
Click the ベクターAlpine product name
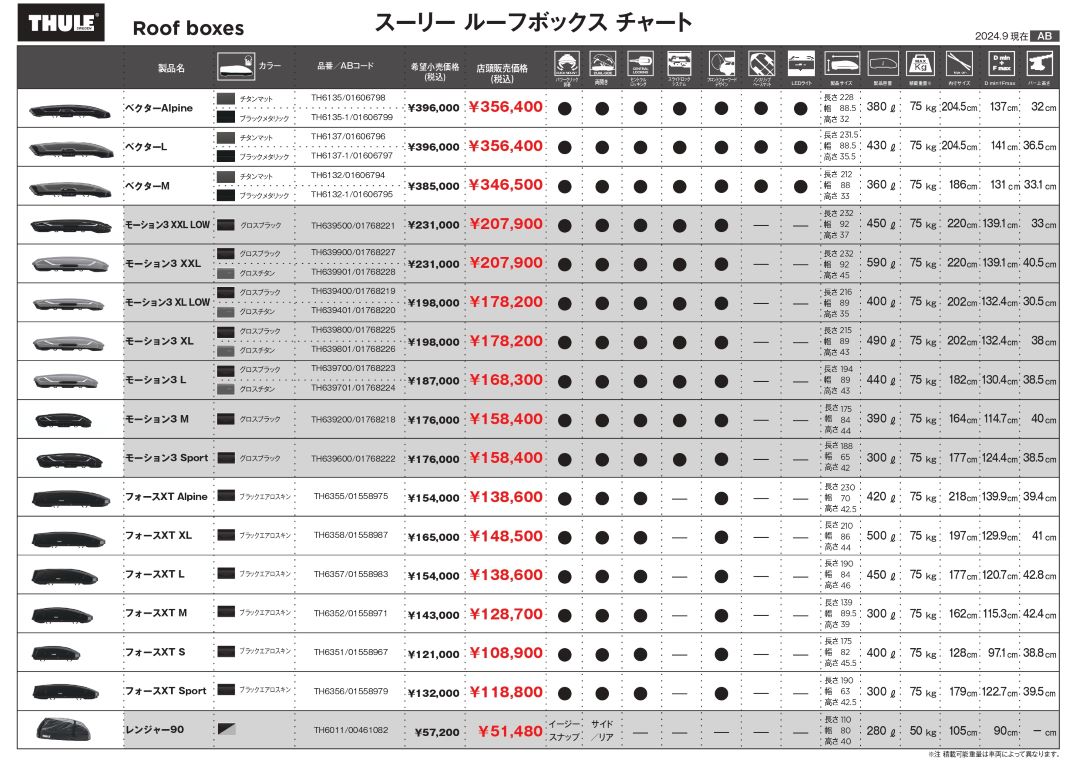[158, 108]
